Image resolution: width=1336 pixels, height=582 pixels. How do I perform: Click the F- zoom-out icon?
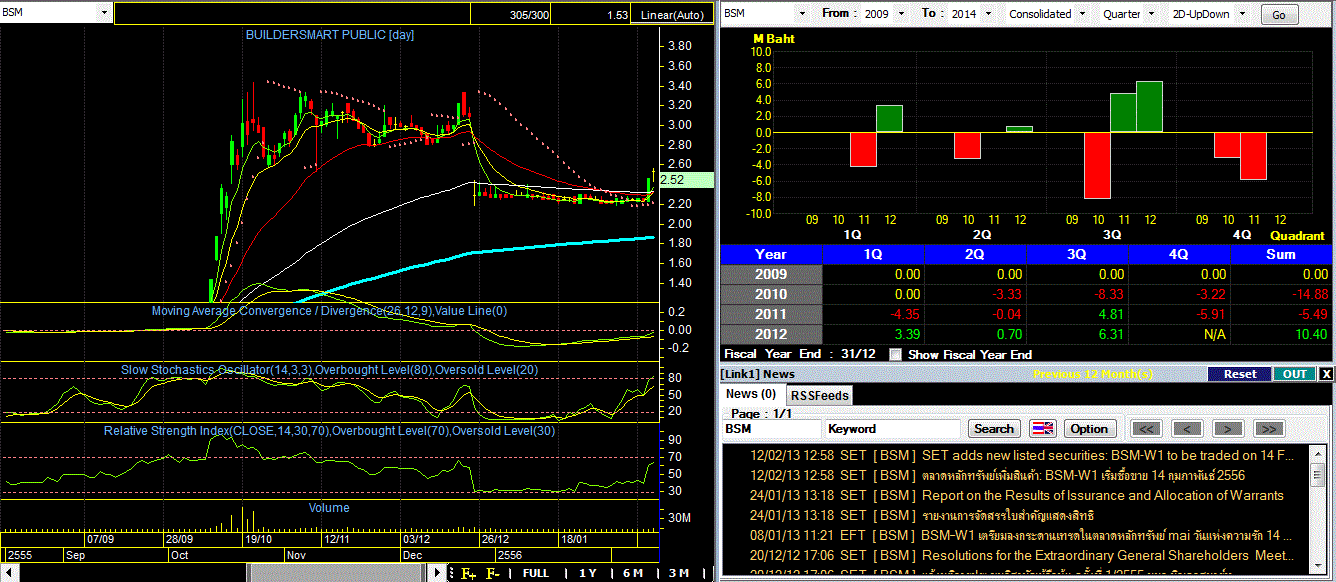493,573
